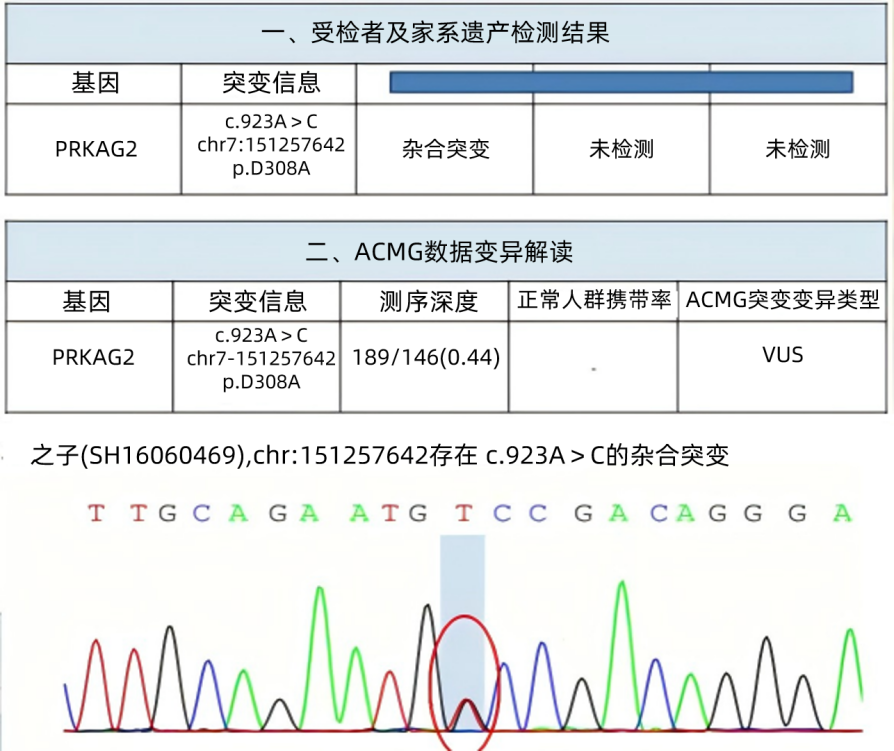The image size is (894, 751).
Task: Click the T base above the highlighted column
Action: point(464,513)
